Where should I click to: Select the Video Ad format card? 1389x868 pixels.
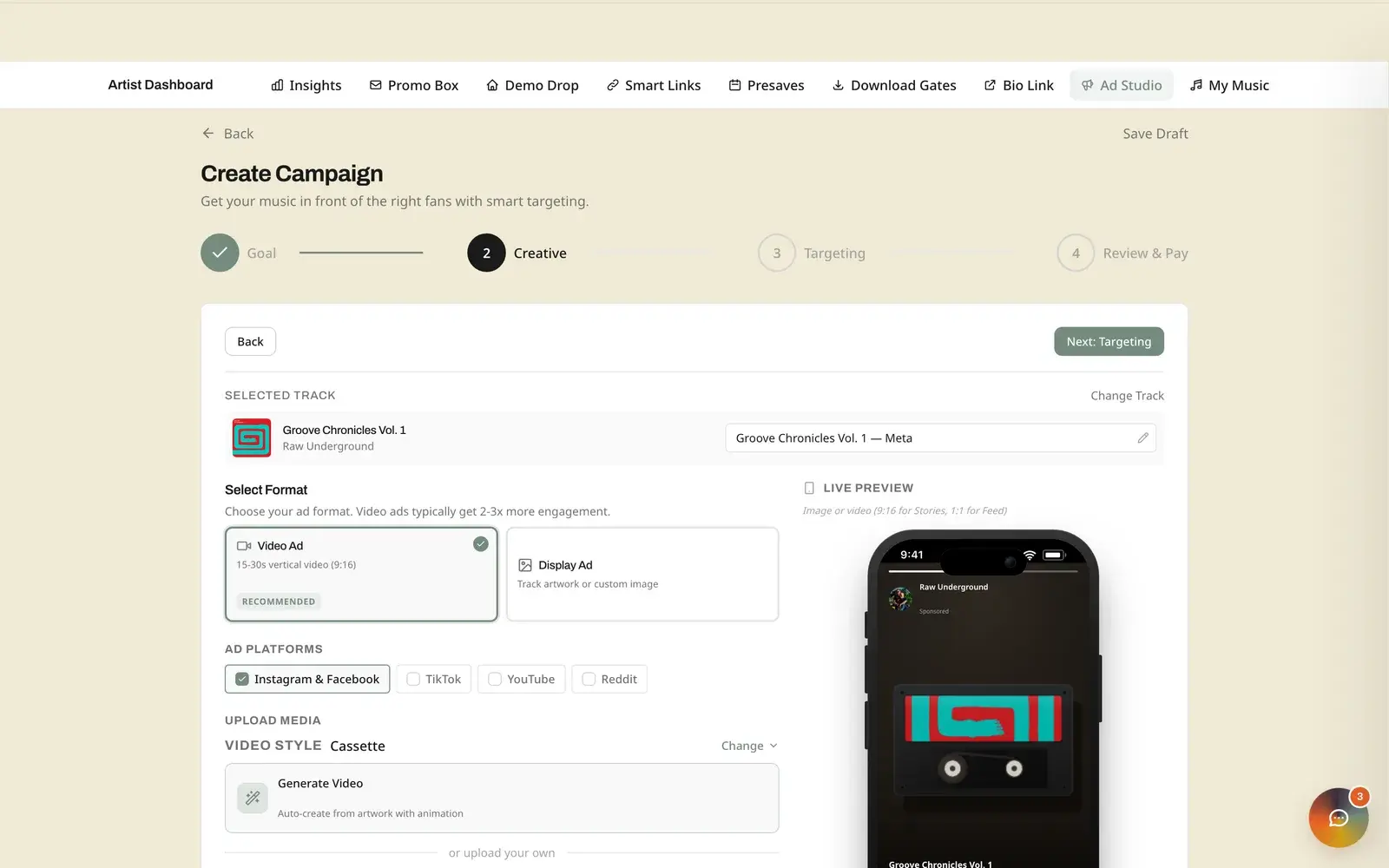click(361, 574)
